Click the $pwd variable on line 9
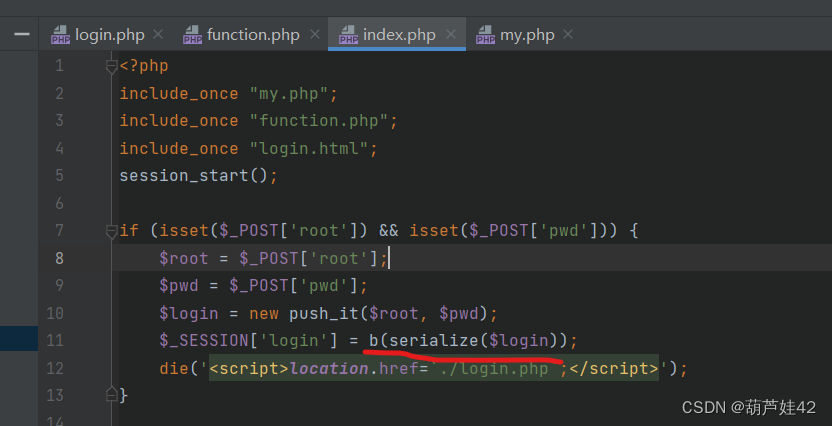Screen dimensions: 832x426 tap(179, 286)
